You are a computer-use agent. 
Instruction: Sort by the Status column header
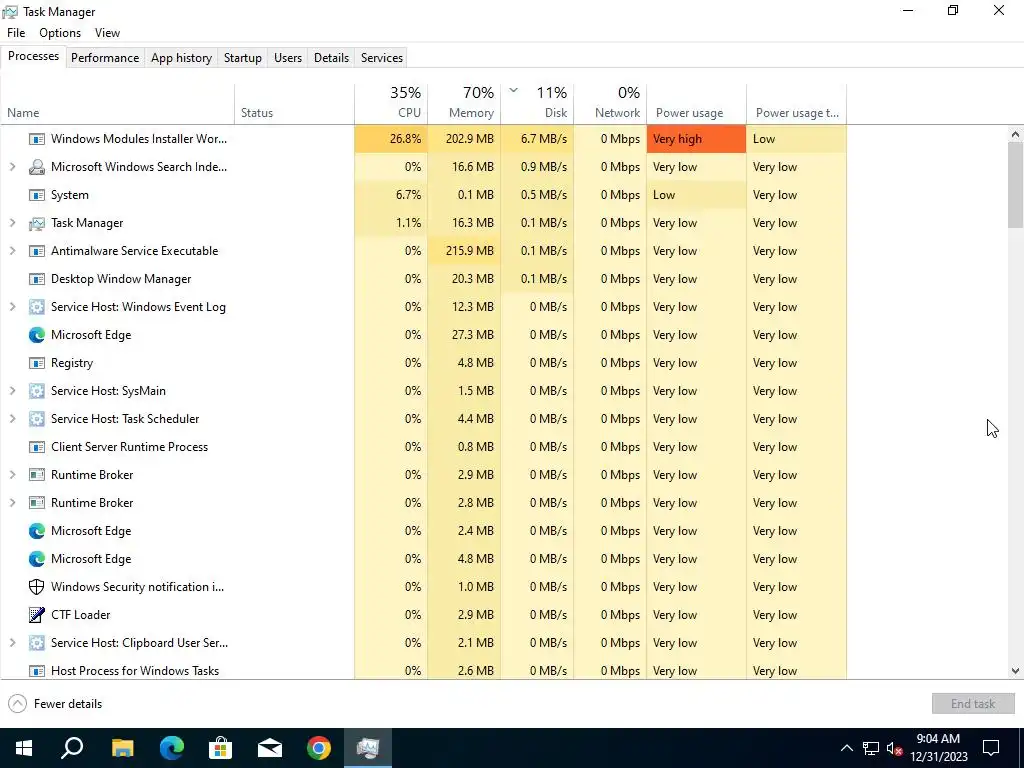pyautogui.click(x=295, y=103)
